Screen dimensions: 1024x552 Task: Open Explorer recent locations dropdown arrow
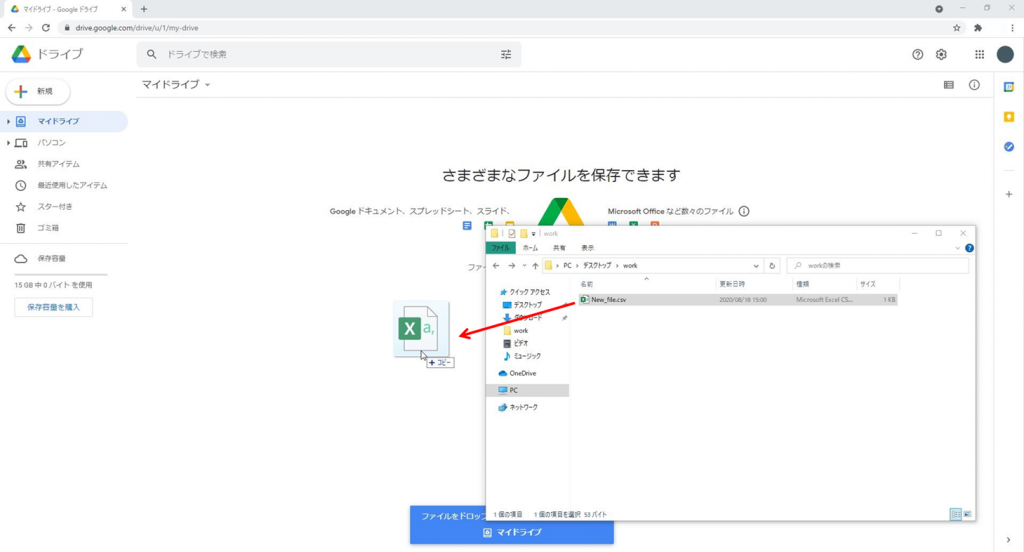click(524, 266)
